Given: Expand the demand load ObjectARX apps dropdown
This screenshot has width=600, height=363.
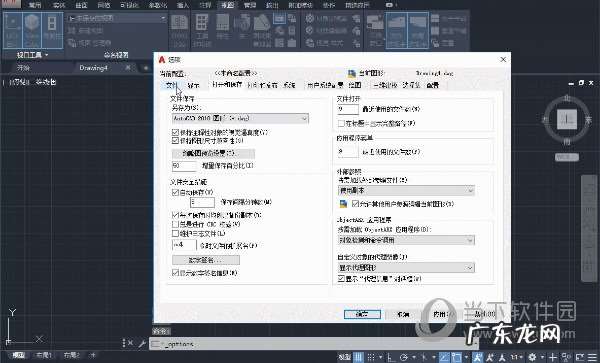Looking at the screenshot, I should click(x=406, y=240).
